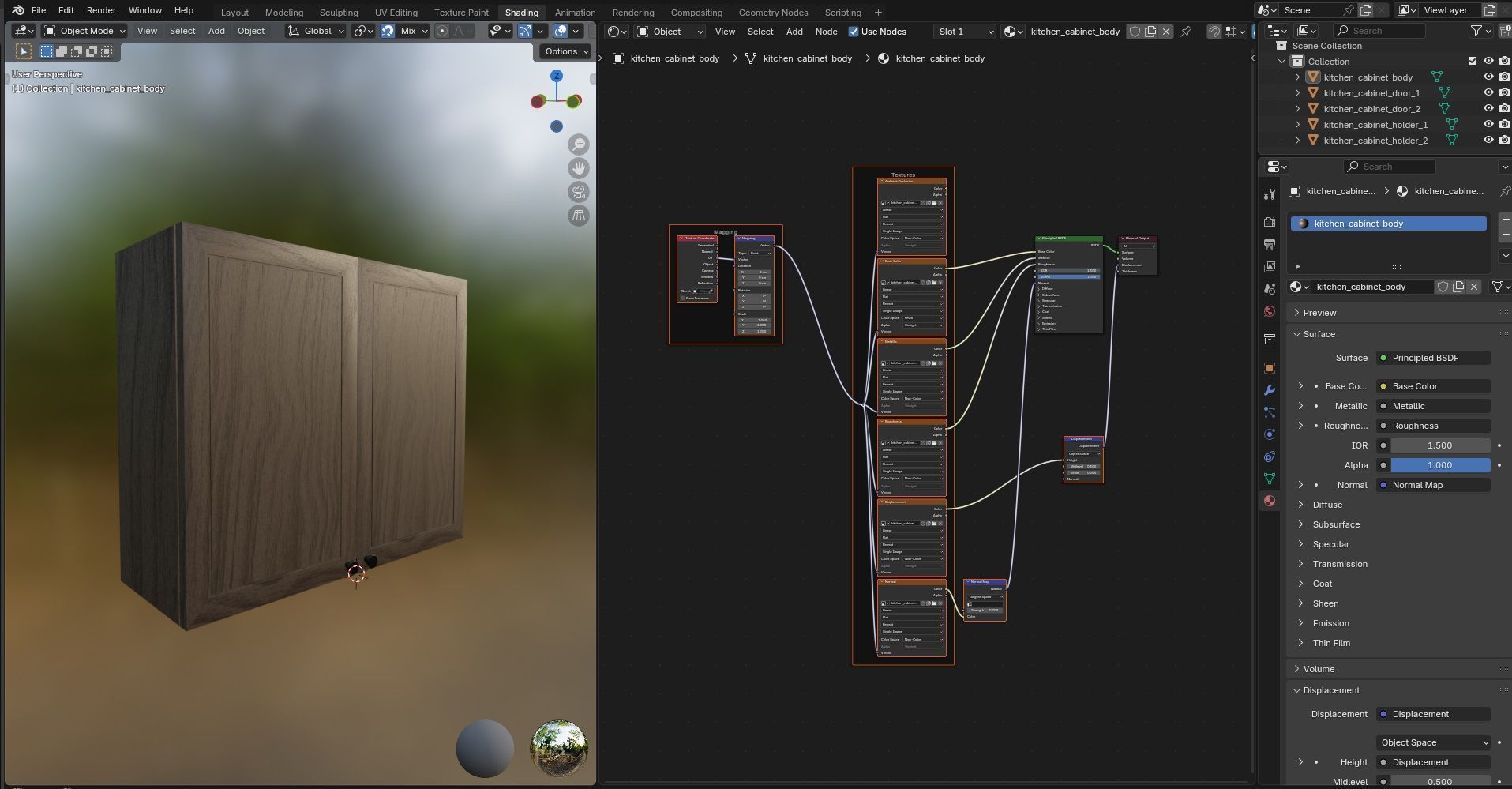Open the Object properties tab
This screenshot has width=1512, height=789.
coord(1270,368)
